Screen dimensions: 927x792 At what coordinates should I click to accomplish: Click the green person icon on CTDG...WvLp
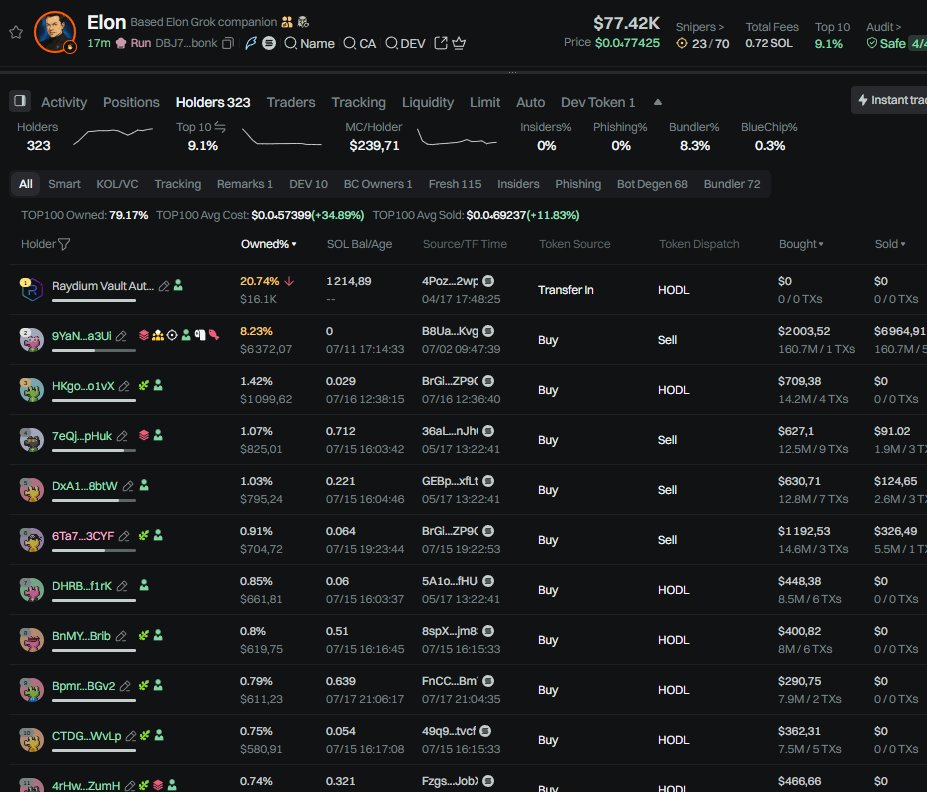point(158,735)
